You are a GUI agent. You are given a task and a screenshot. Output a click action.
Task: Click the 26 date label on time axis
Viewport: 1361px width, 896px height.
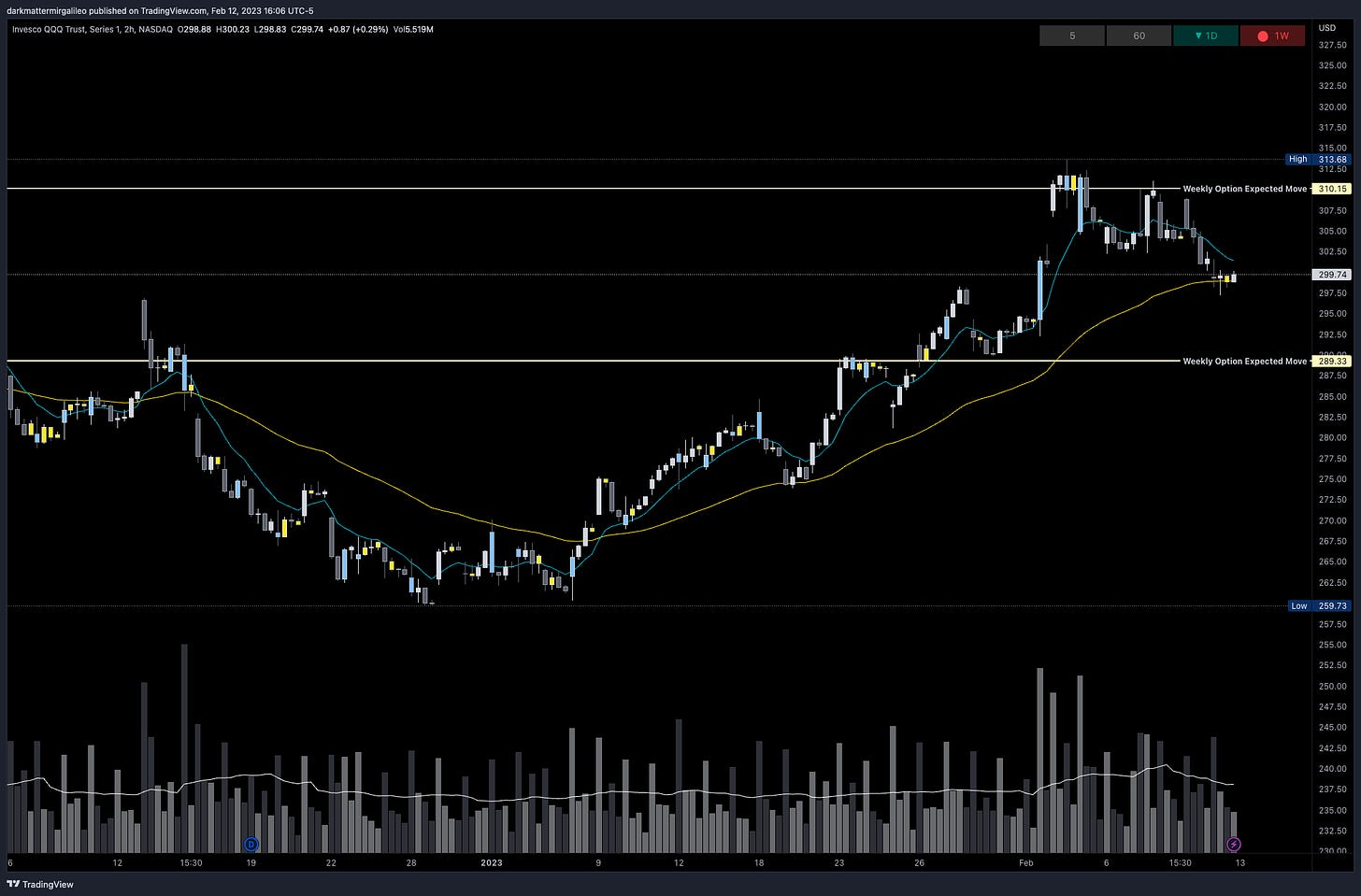pyautogui.click(x=920, y=863)
